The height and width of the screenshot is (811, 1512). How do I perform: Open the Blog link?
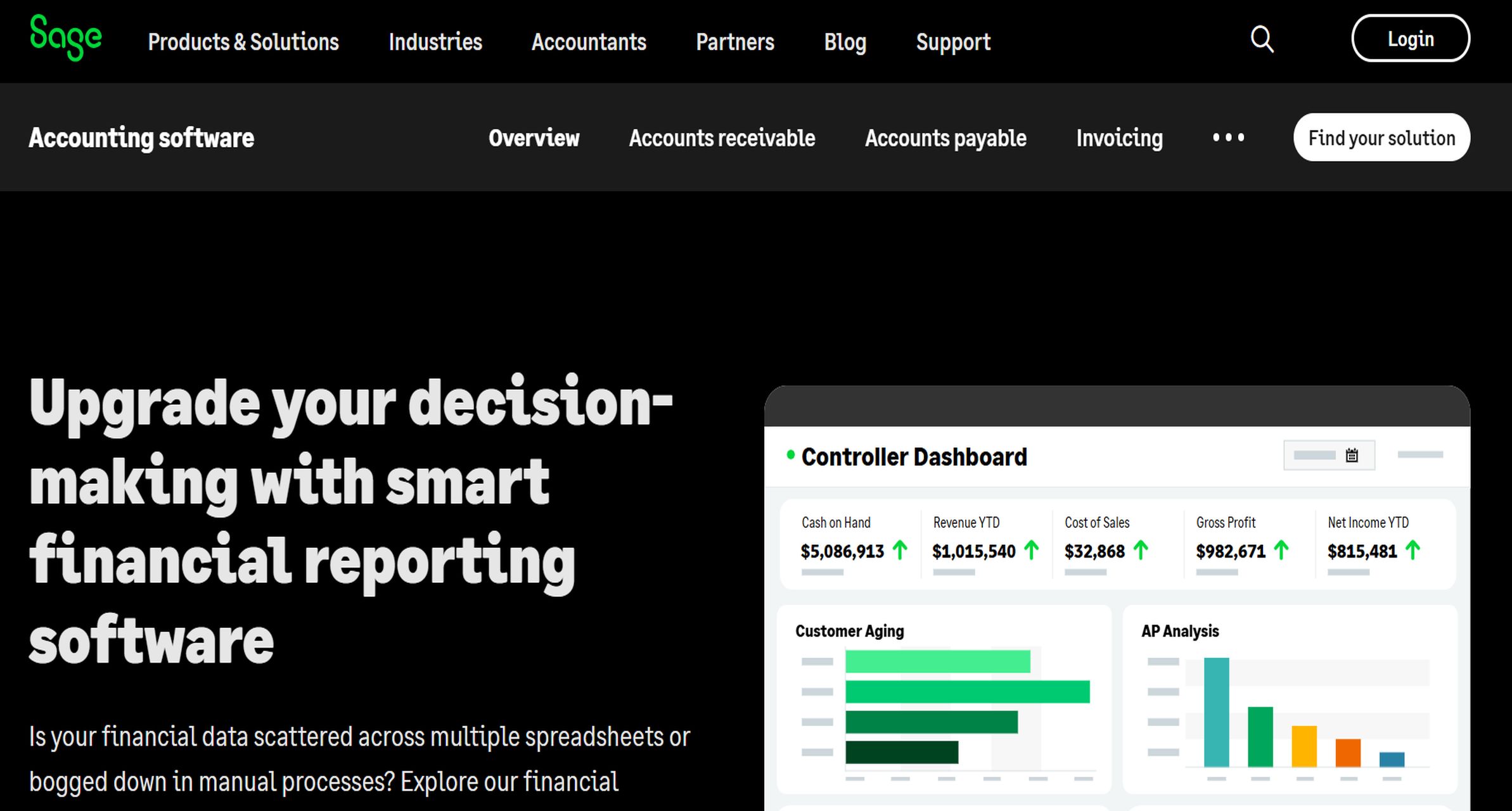pyautogui.click(x=845, y=42)
